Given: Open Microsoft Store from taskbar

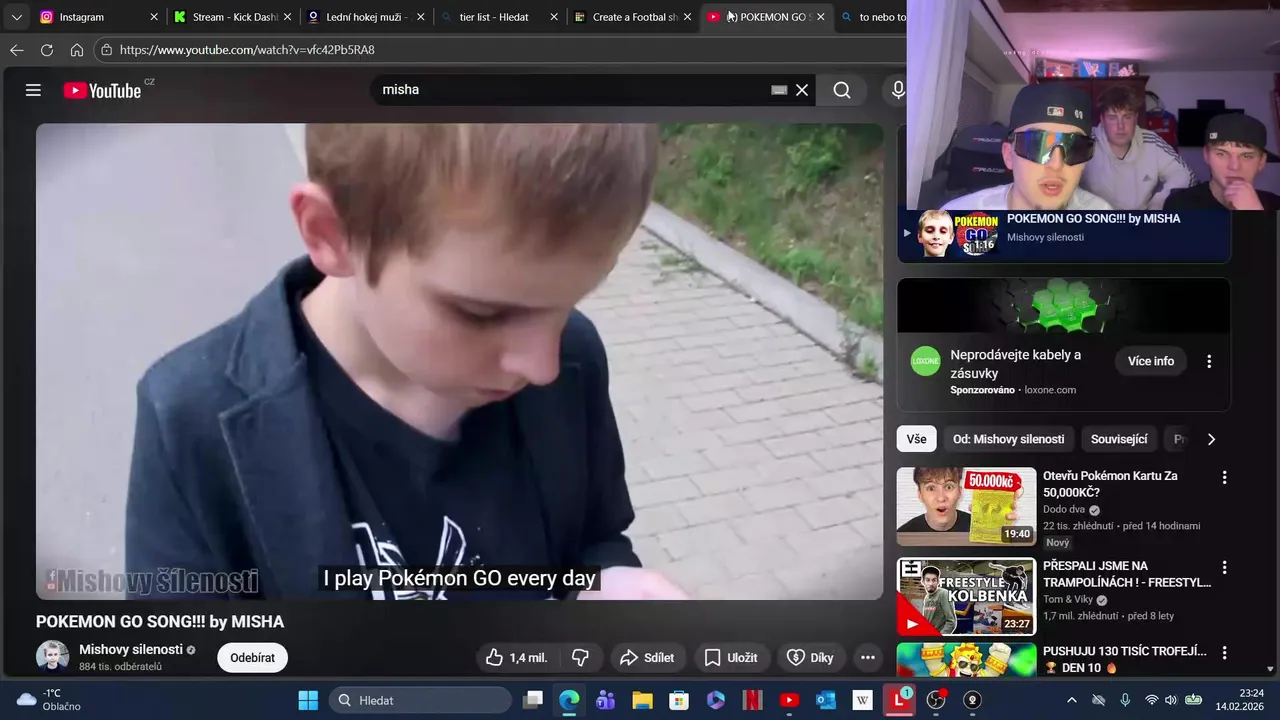Looking at the screenshot, I should point(679,700).
